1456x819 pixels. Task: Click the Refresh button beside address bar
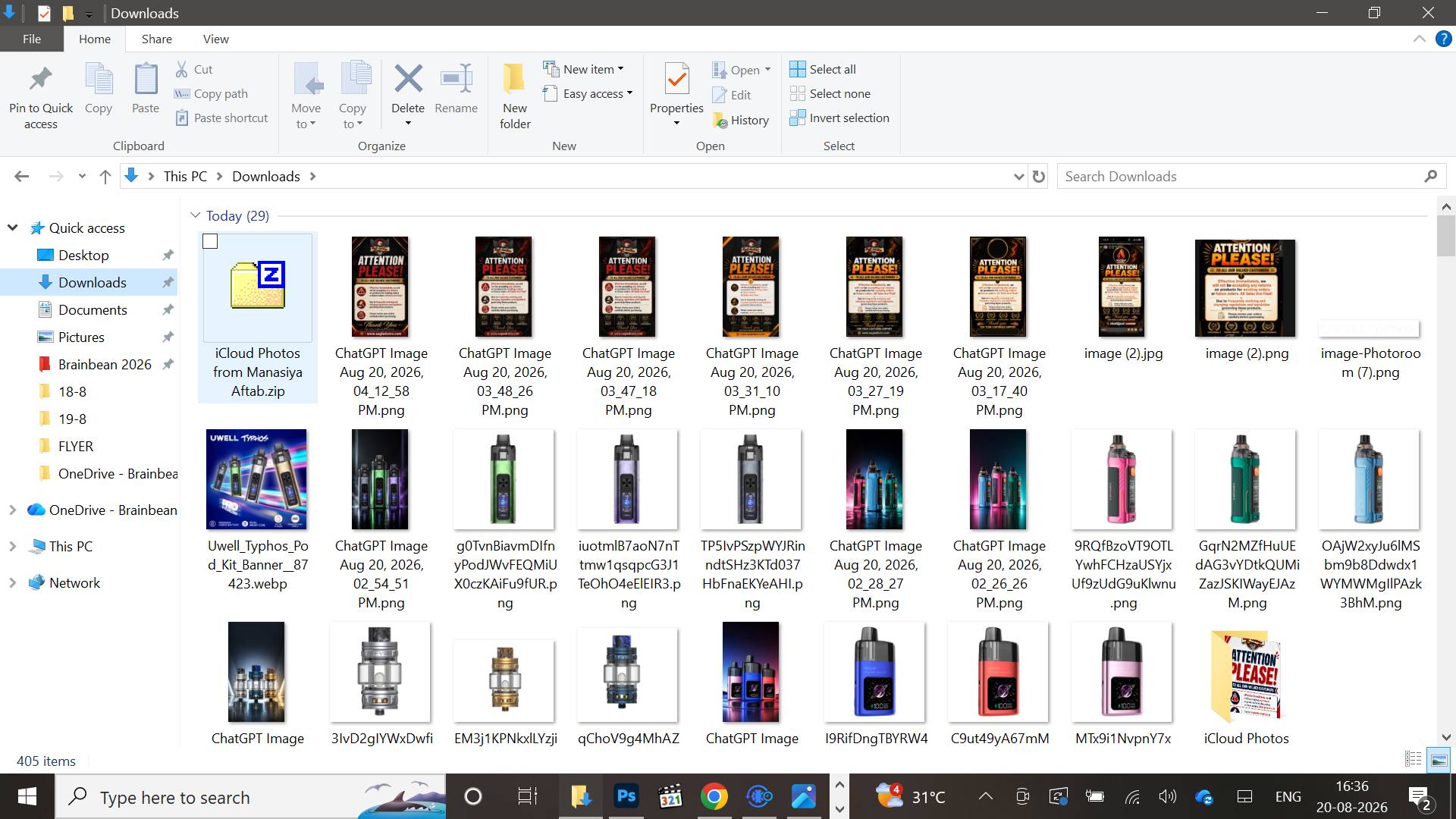coord(1039,177)
